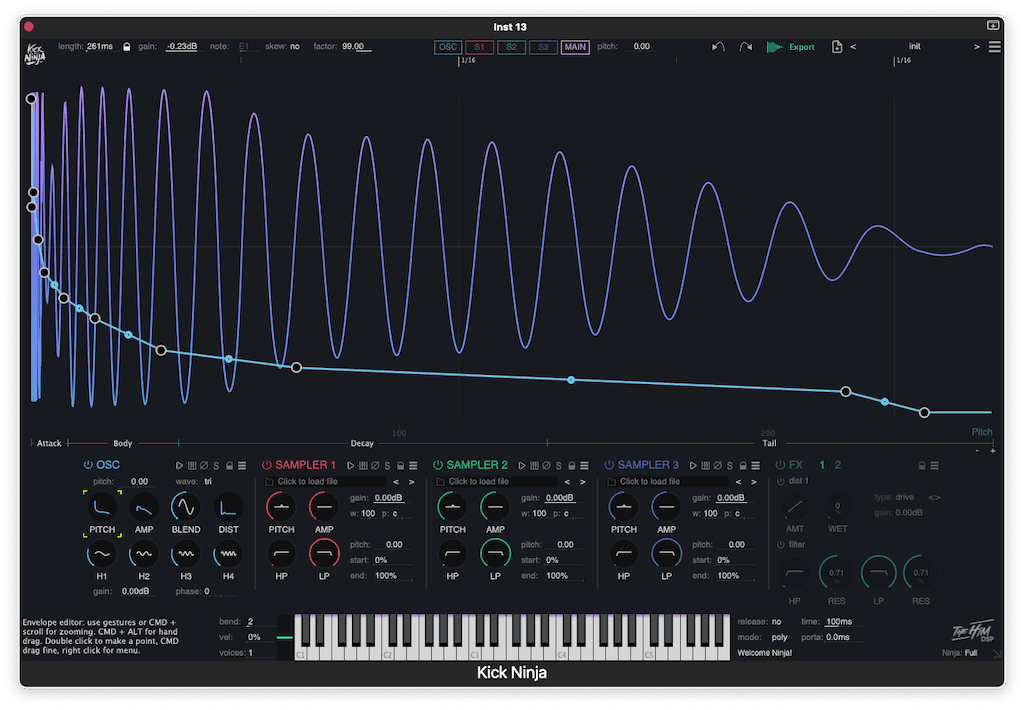This screenshot has height=710, width=1024.
Task: Toggle the OSC power button
Action: click(x=88, y=465)
